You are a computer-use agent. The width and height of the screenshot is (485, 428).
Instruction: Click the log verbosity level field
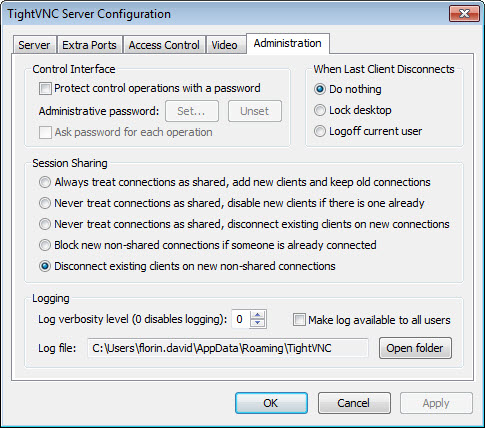coord(241,319)
